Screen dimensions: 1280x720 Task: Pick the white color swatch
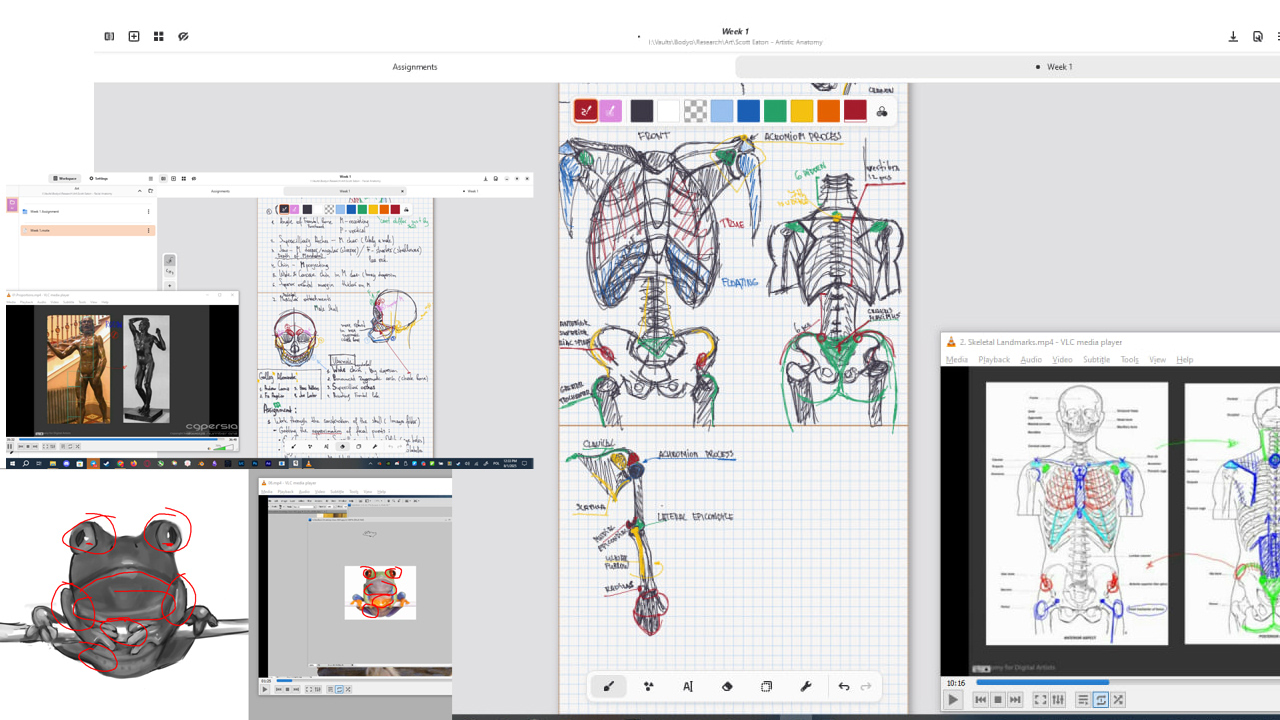coord(668,111)
